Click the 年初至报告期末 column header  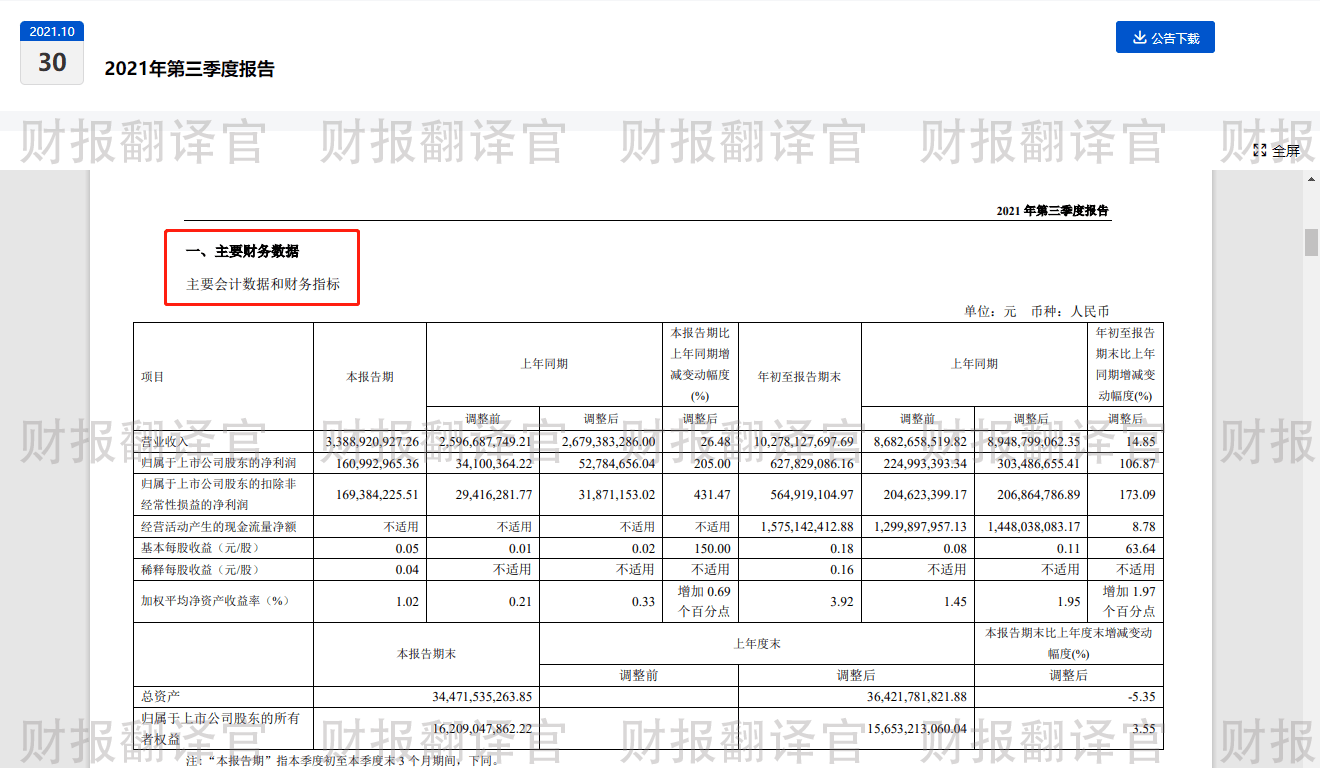click(x=799, y=377)
